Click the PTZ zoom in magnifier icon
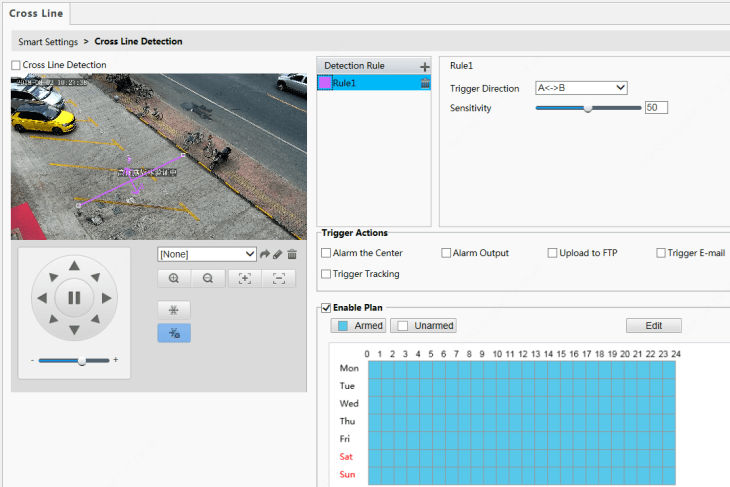This screenshot has width=730, height=487. click(174, 279)
